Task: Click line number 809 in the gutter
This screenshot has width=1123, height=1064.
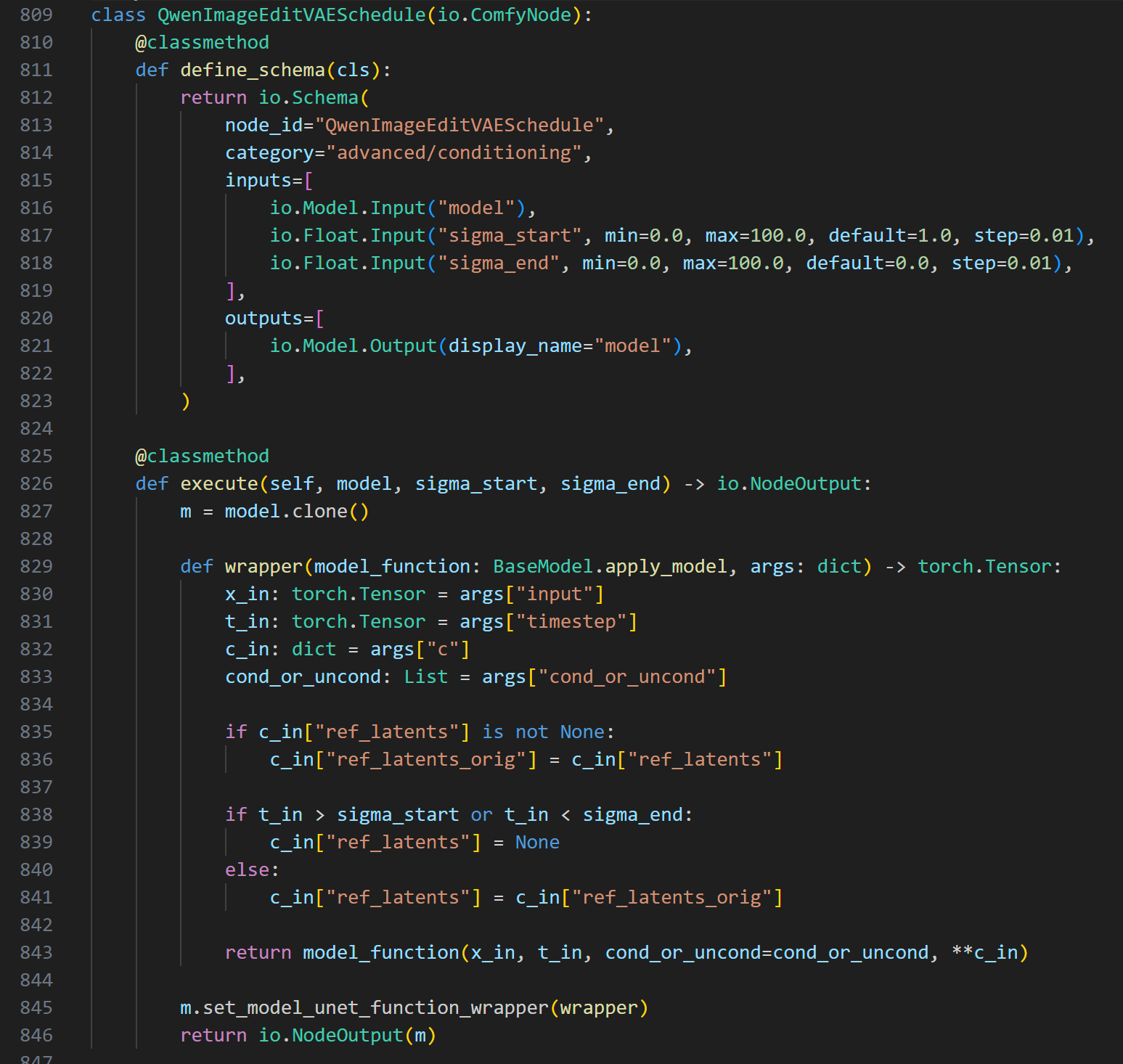Action: (x=36, y=15)
